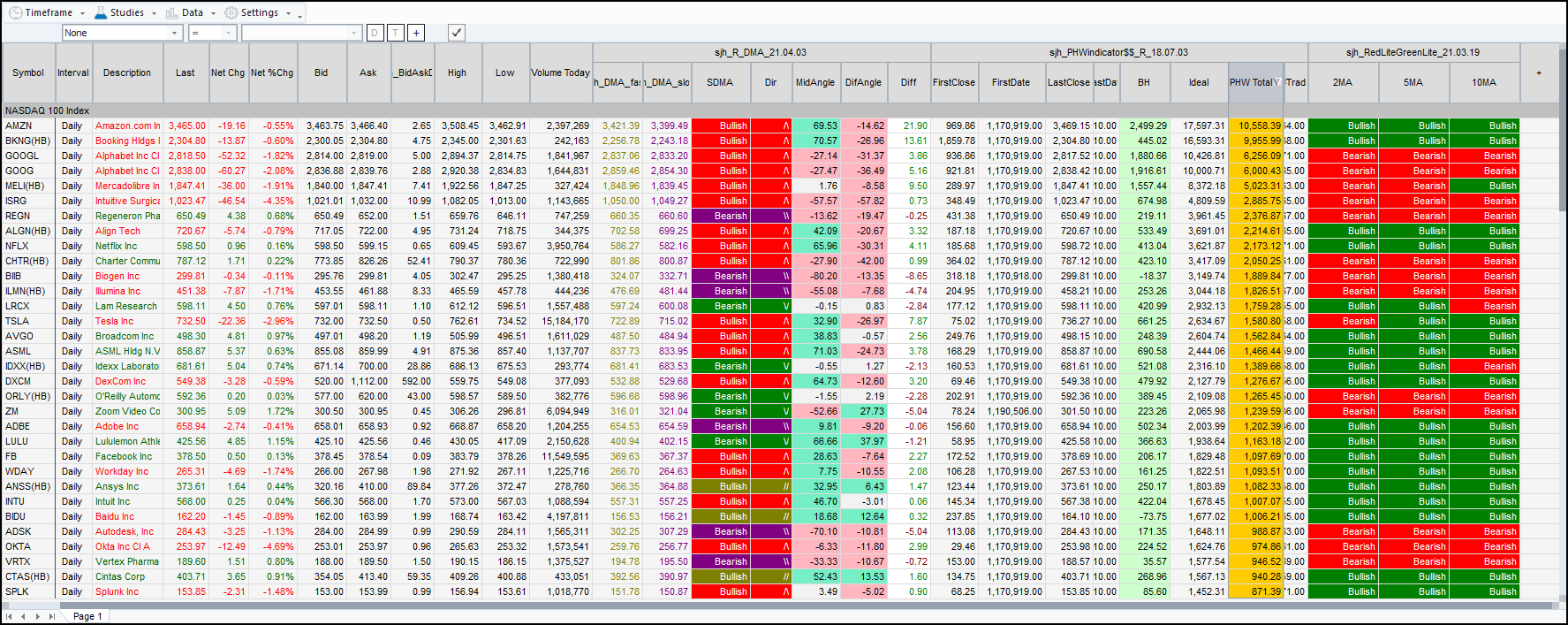This screenshot has width=1568, height=625.
Task: Click the PHW Total value 10,558.39
Action: click(1255, 126)
